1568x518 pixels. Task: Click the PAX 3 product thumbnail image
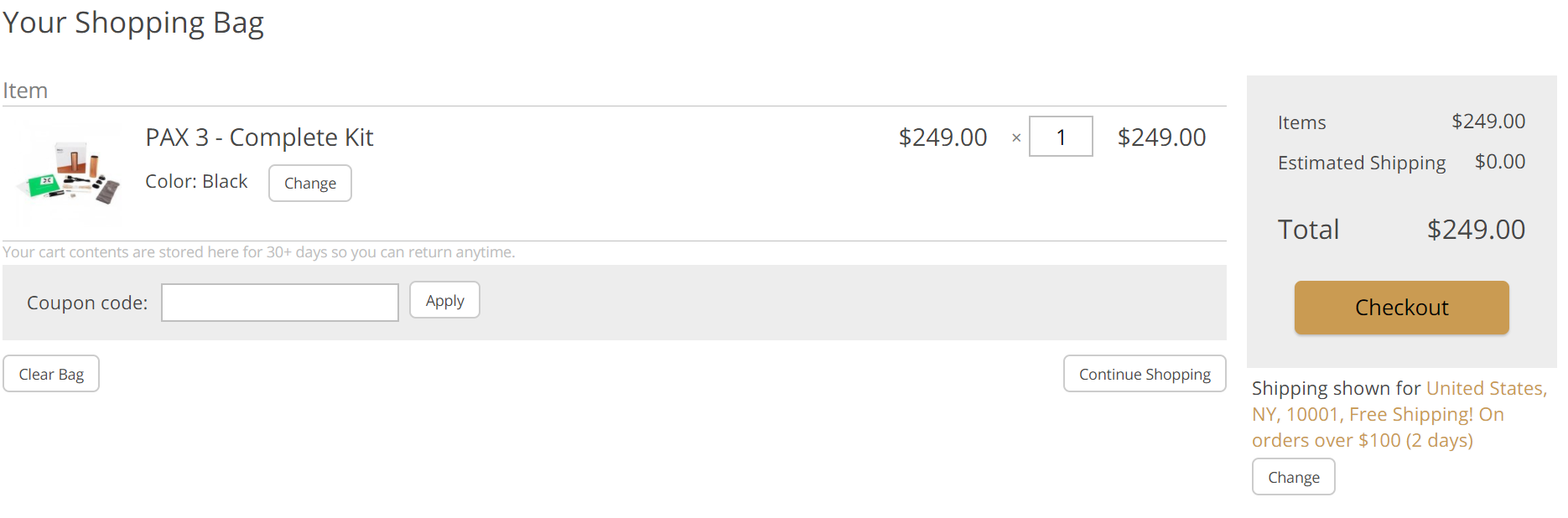pos(70,174)
